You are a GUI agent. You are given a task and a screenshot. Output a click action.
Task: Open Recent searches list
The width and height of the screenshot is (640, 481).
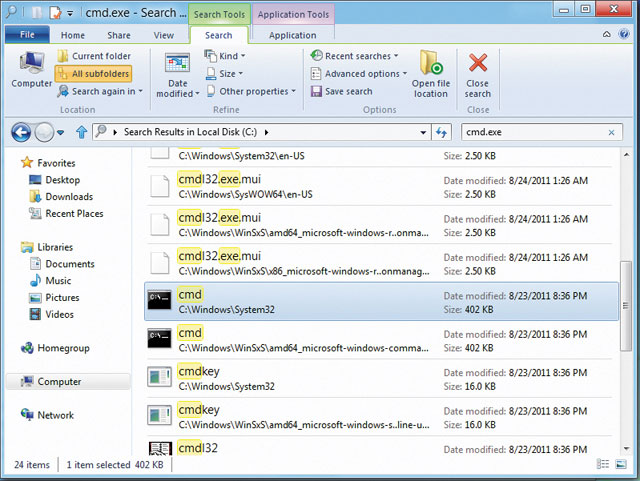pyautogui.click(x=354, y=56)
